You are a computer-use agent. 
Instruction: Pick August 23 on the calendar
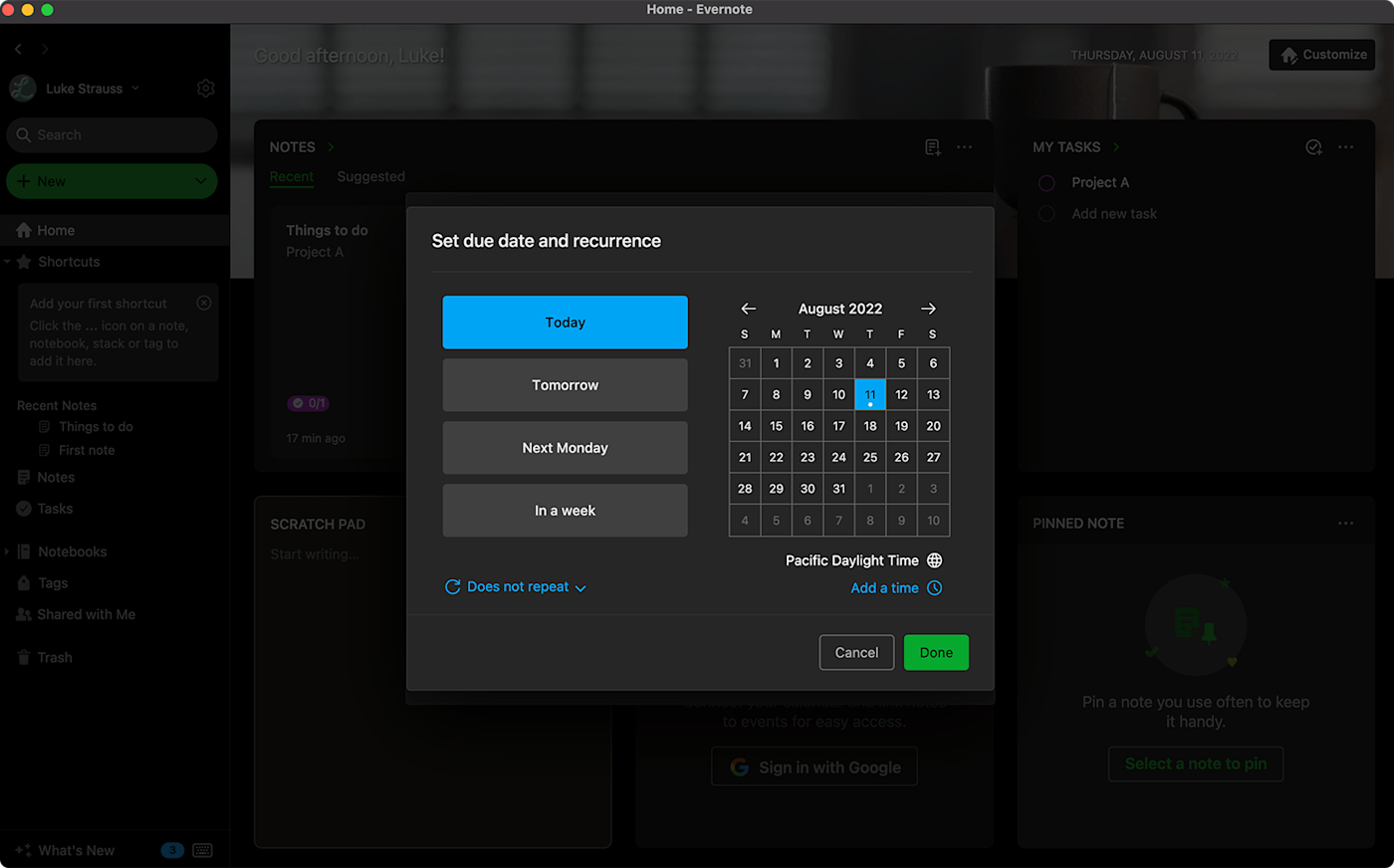click(x=808, y=458)
